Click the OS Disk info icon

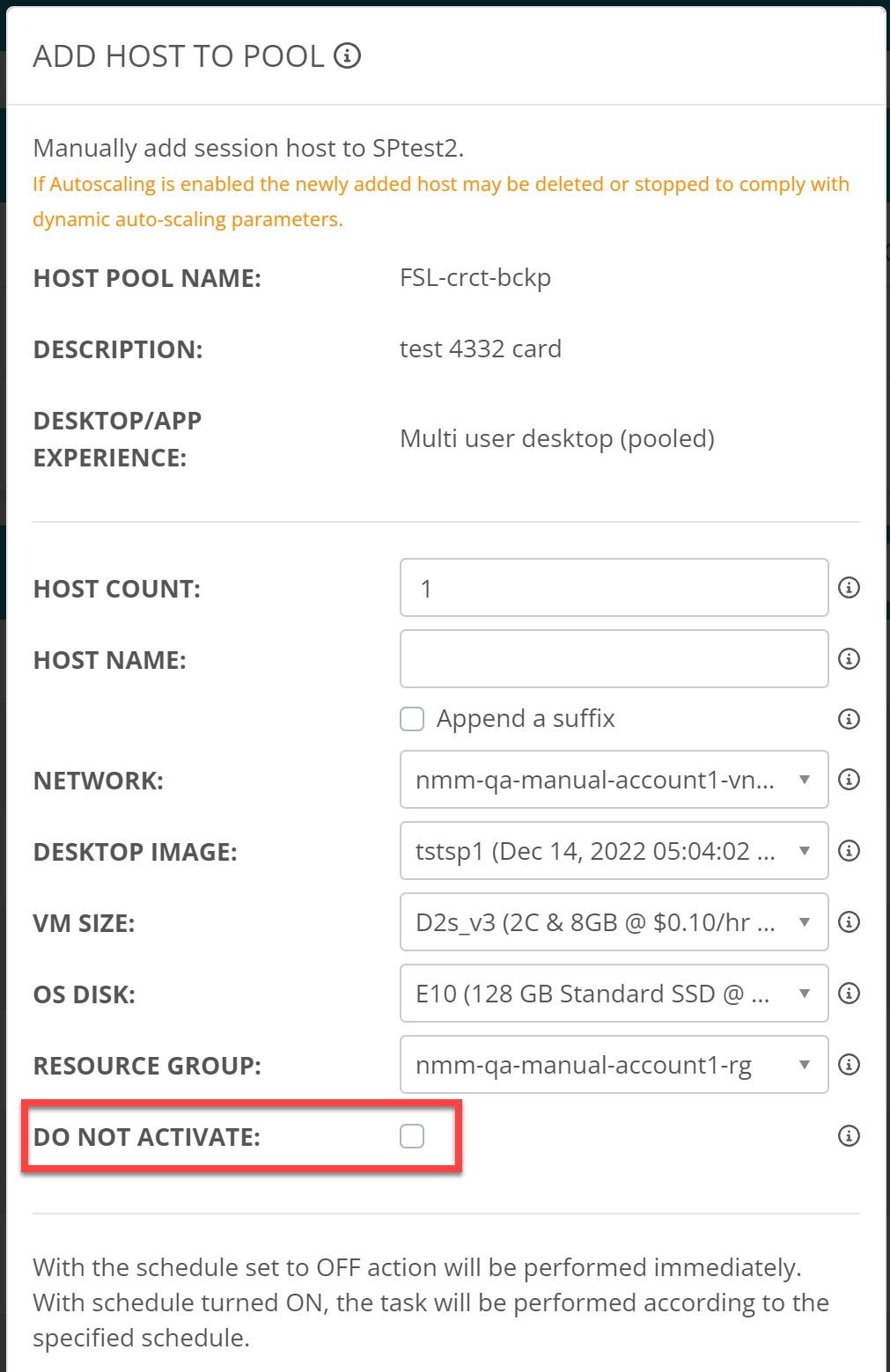849,994
